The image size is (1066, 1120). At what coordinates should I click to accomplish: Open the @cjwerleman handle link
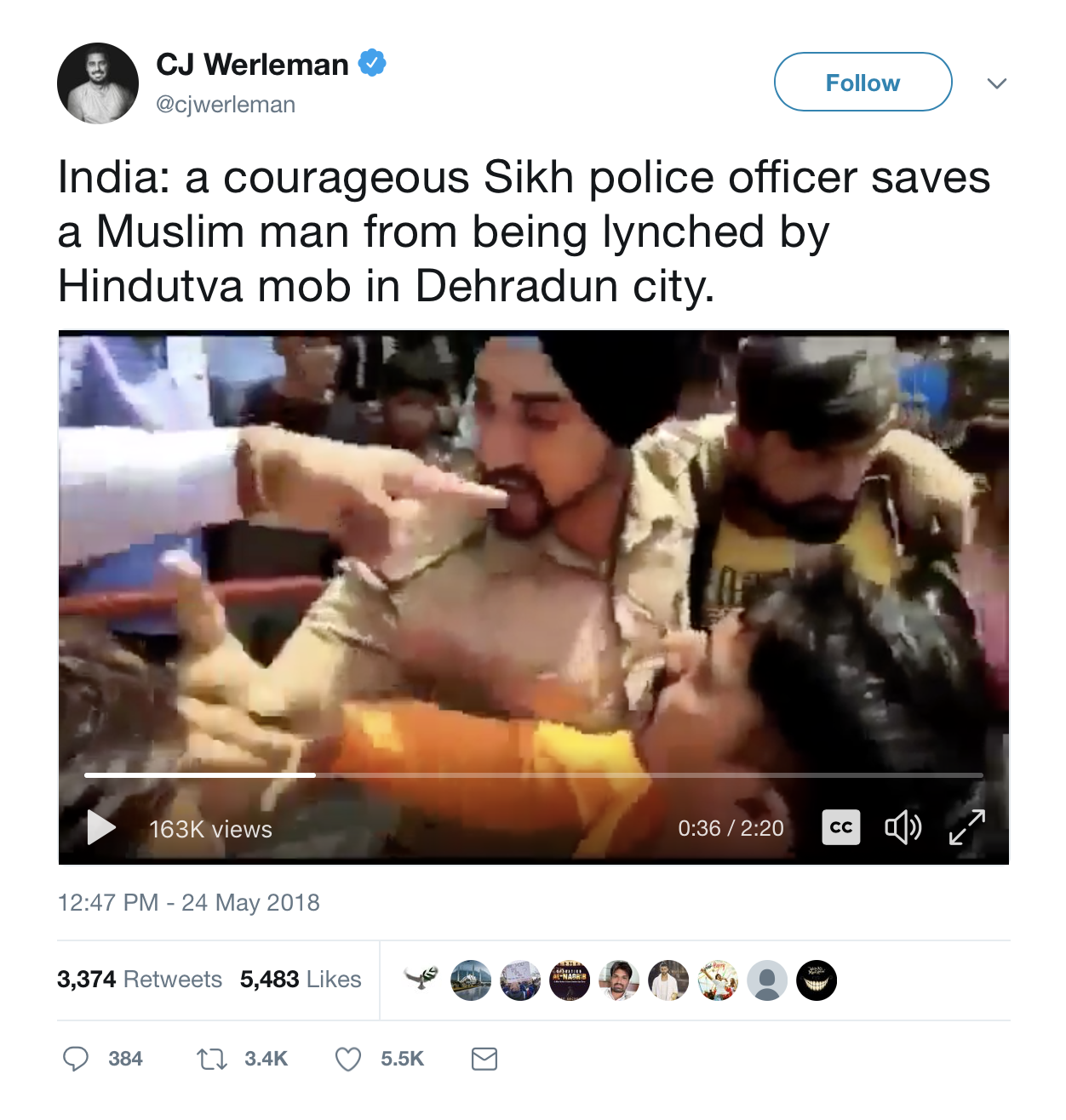point(226,105)
